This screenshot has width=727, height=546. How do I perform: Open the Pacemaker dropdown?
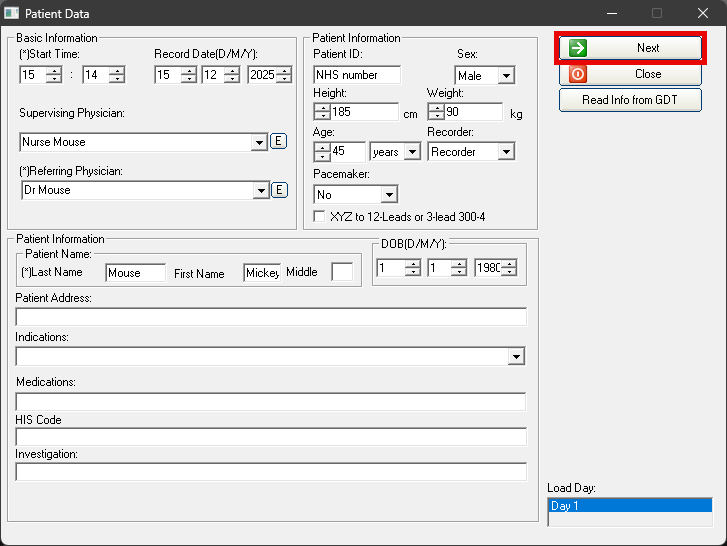[x=389, y=195]
